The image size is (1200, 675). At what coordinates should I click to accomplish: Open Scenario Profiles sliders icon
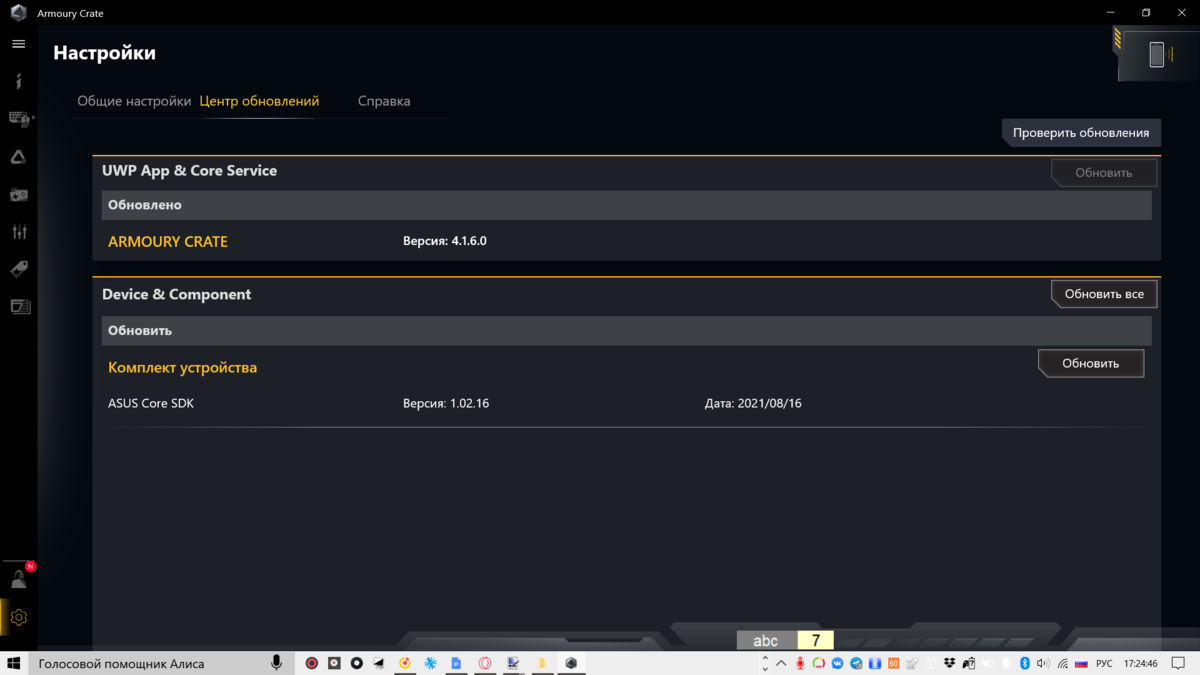(x=19, y=232)
